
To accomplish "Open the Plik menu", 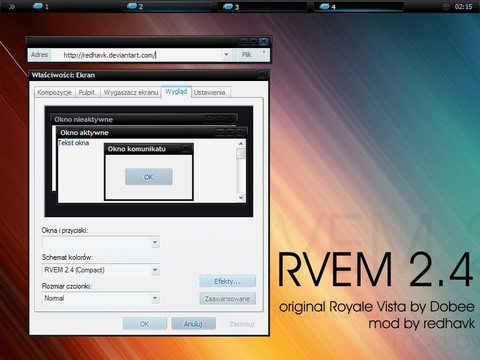I will coord(246,55).
